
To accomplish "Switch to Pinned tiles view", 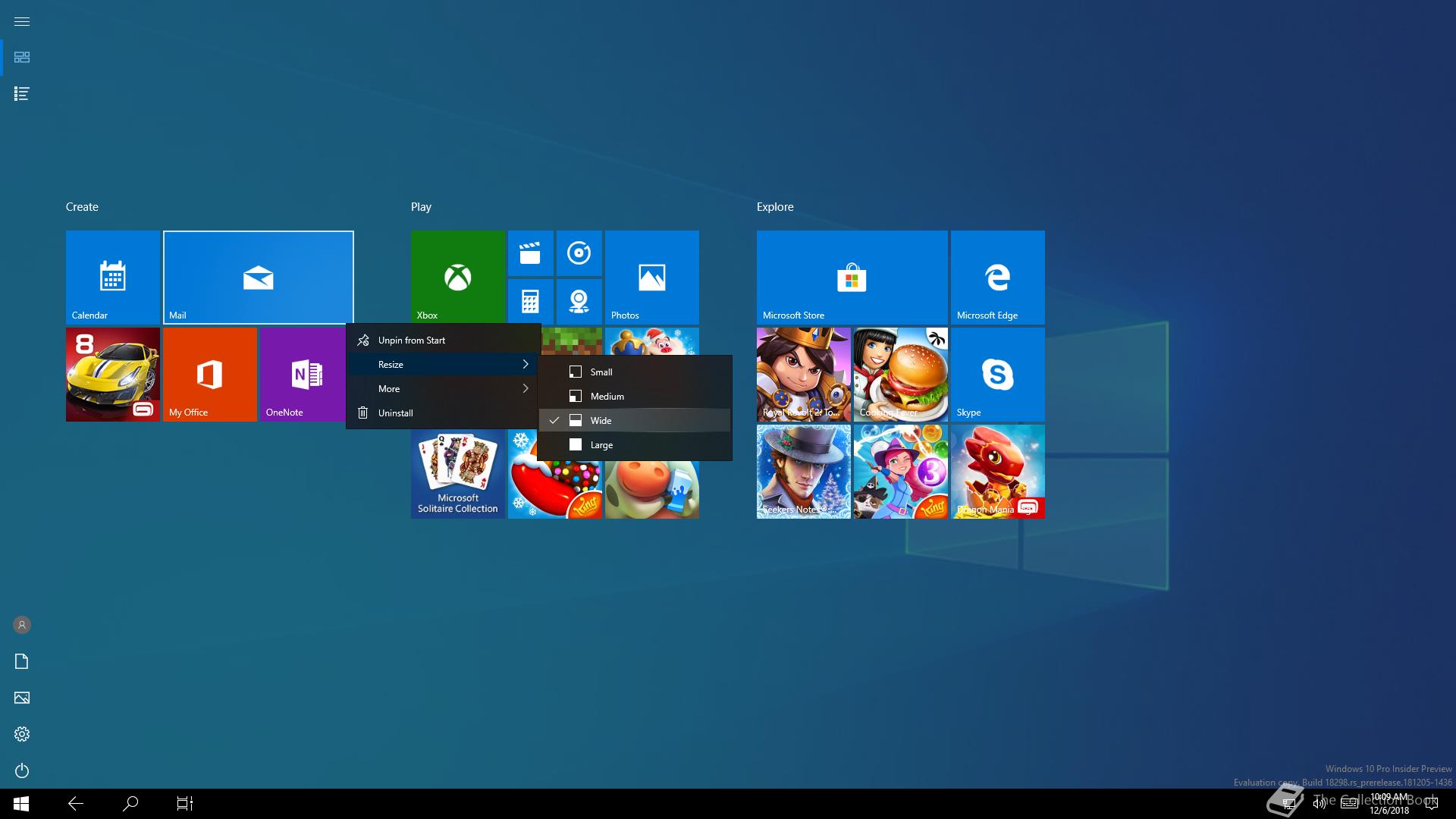I will pyautogui.click(x=22, y=58).
